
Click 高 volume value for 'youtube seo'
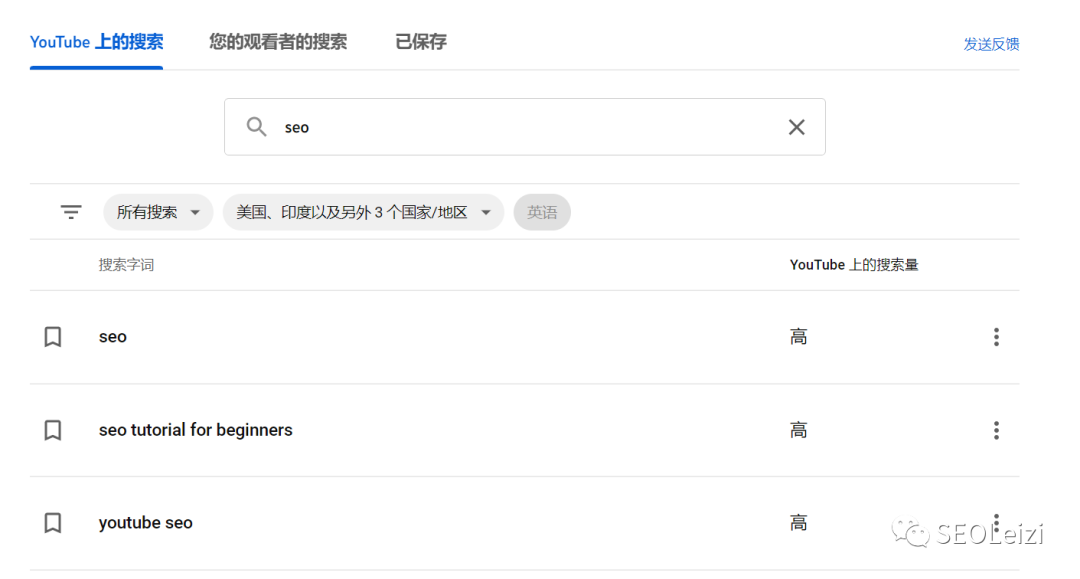tap(798, 523)
